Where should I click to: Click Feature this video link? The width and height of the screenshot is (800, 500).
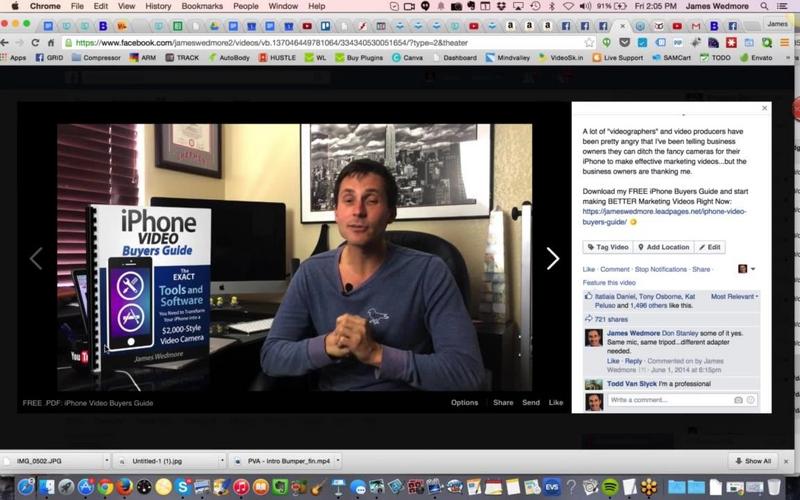[609, 283]
